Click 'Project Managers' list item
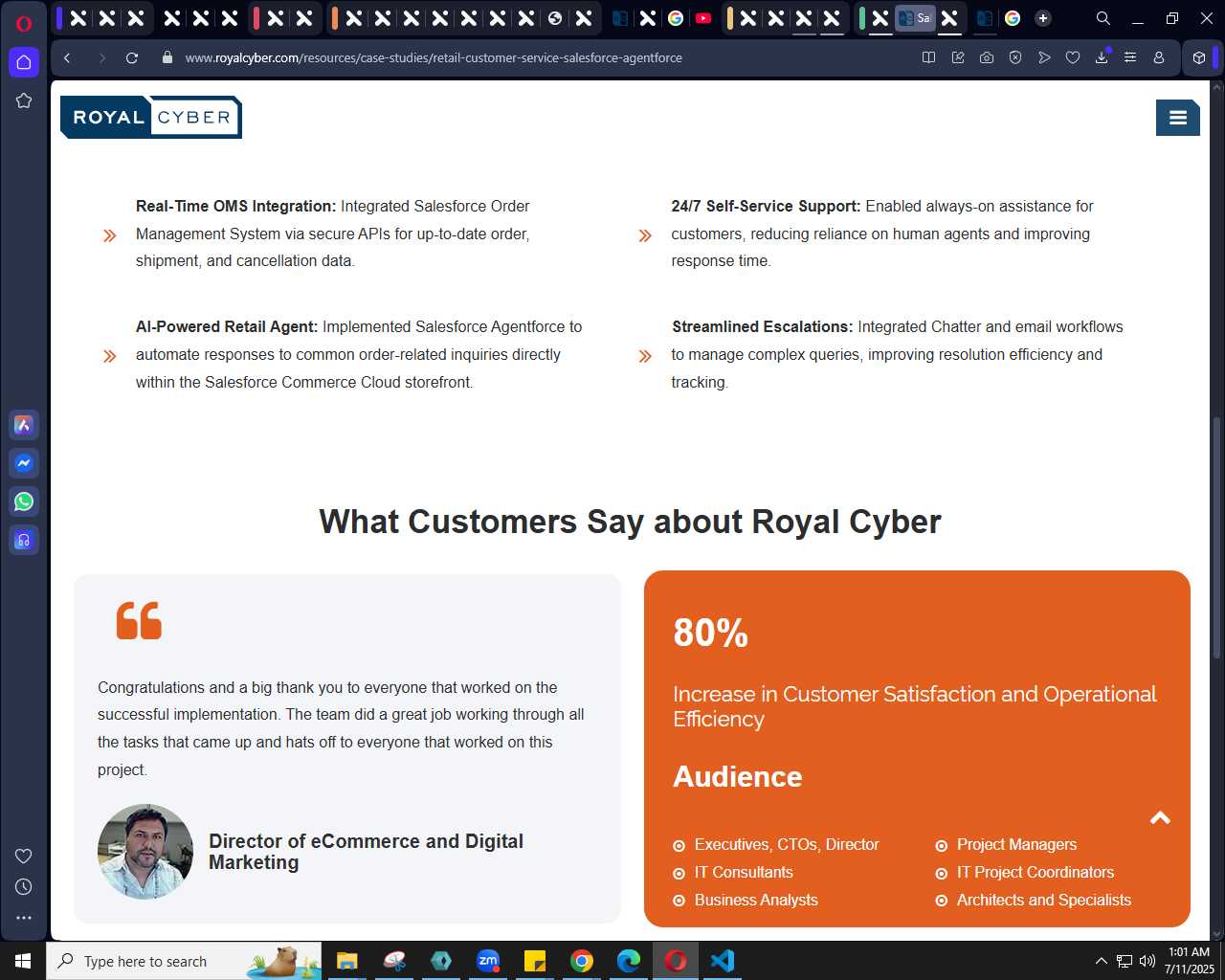Image resolution: width=1225 pixels, height=980 pixels. click(1016, 844)
